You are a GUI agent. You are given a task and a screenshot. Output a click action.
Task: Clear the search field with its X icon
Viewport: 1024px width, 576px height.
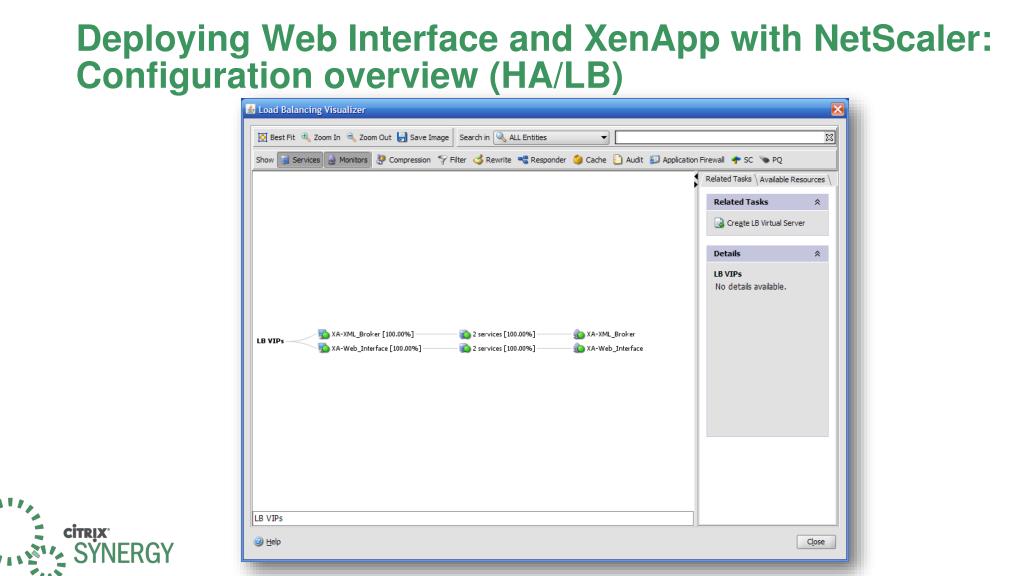point(829,137)
